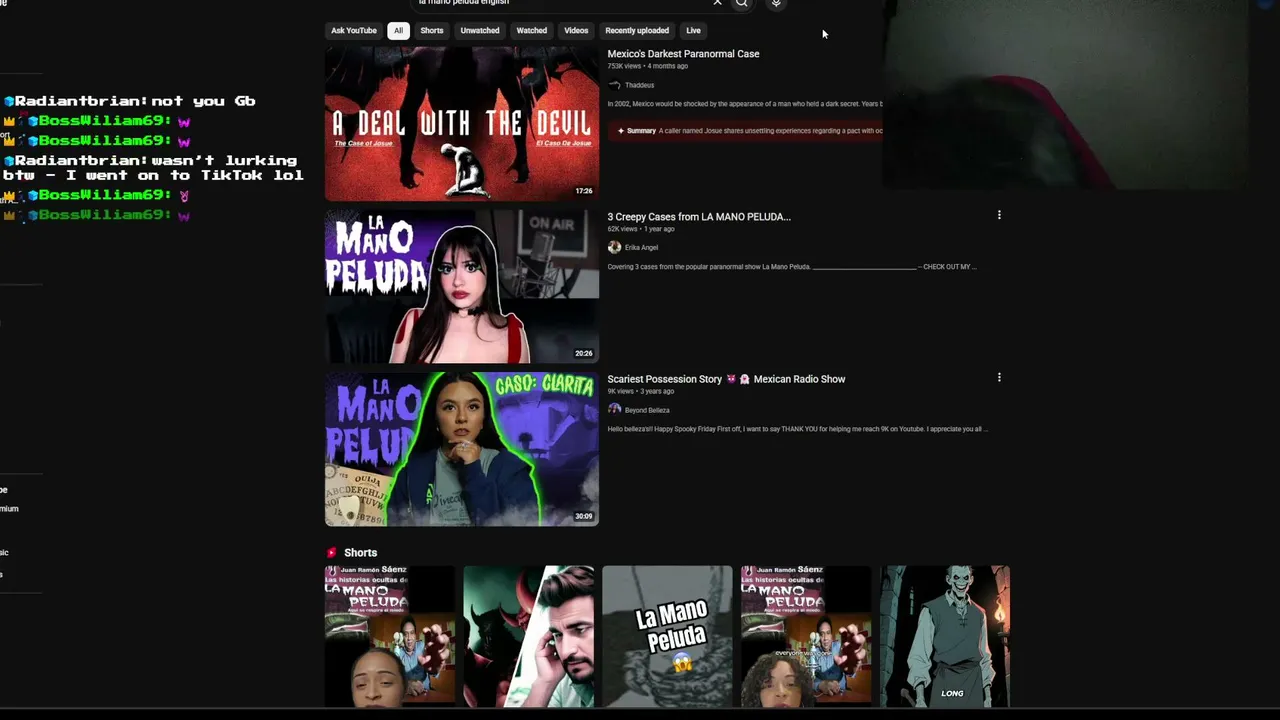Click the Erika Angel channel avatar
The image size is (1280, 720).
pos(614,247)
